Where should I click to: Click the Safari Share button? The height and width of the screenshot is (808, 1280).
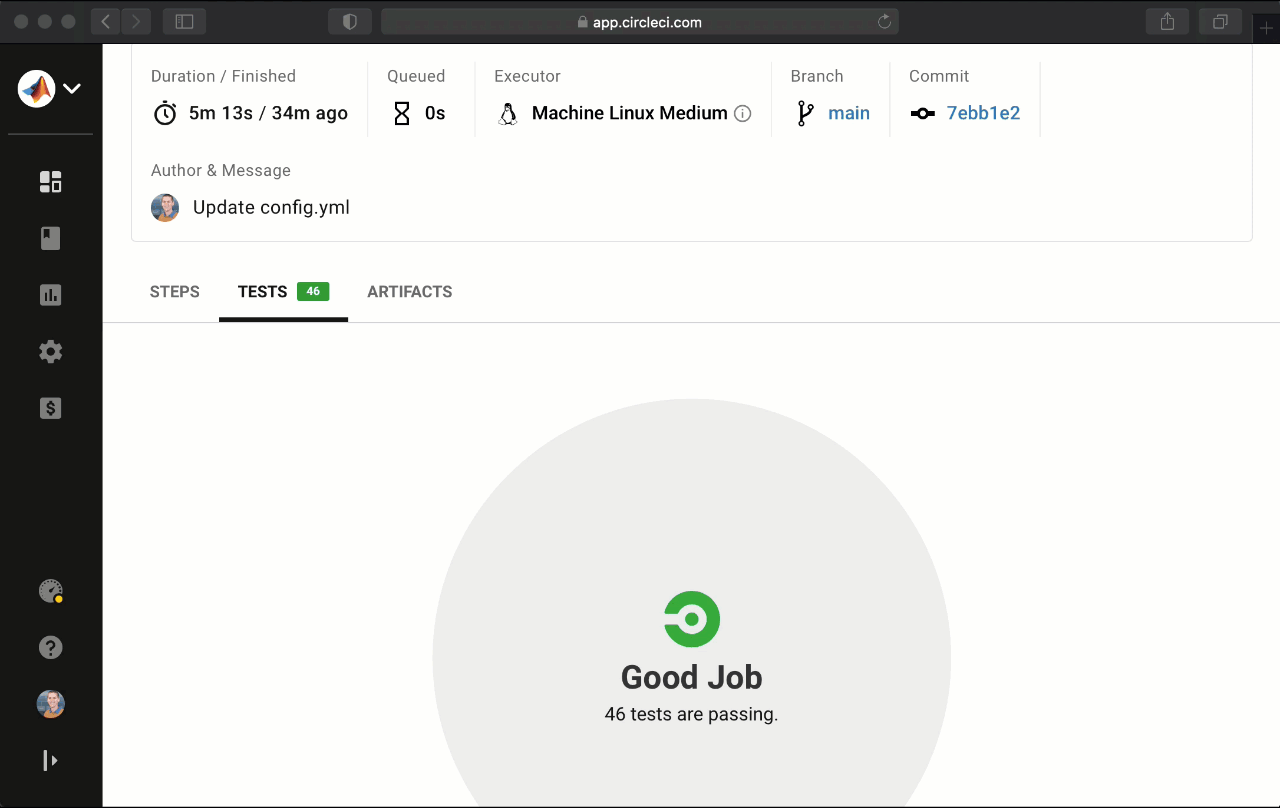click(x=1167, y=21)
